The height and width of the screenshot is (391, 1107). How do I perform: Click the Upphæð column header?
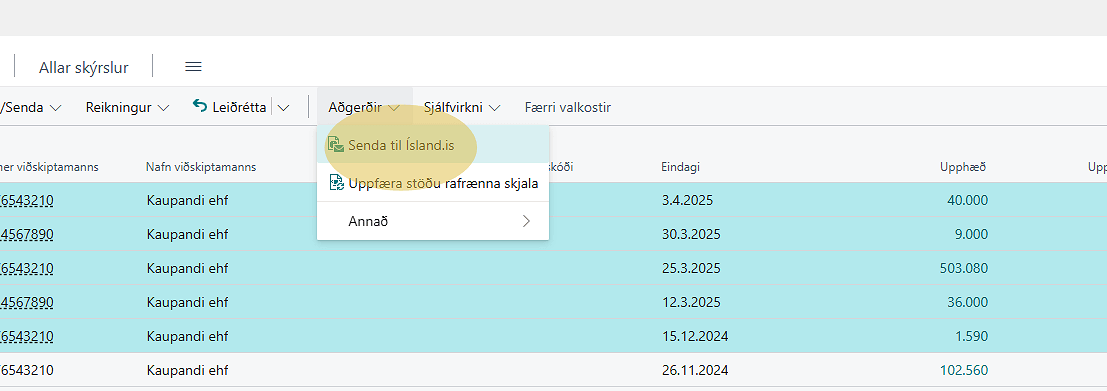(963, 167)
